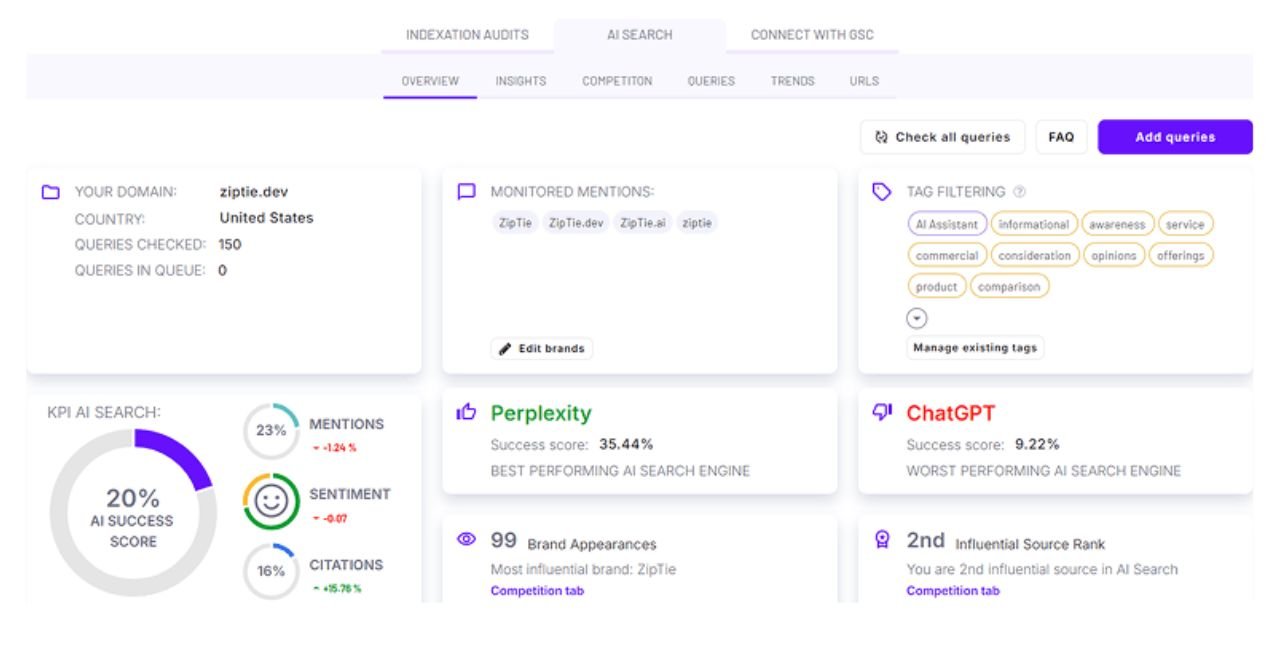Screen dimensions: 1280x650
Task: Click the Tag Filtering tag icon
Action: (x=882, y=192)
